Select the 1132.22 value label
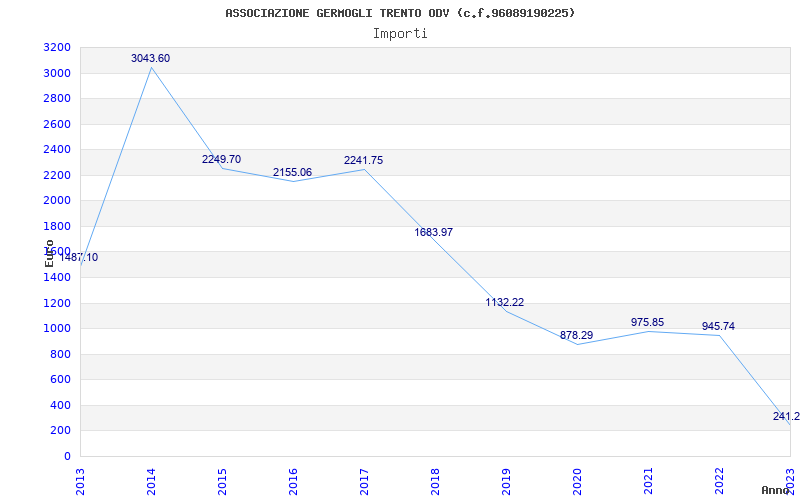The height and width of the screenshot is (500, 800). tap(505, 302)
